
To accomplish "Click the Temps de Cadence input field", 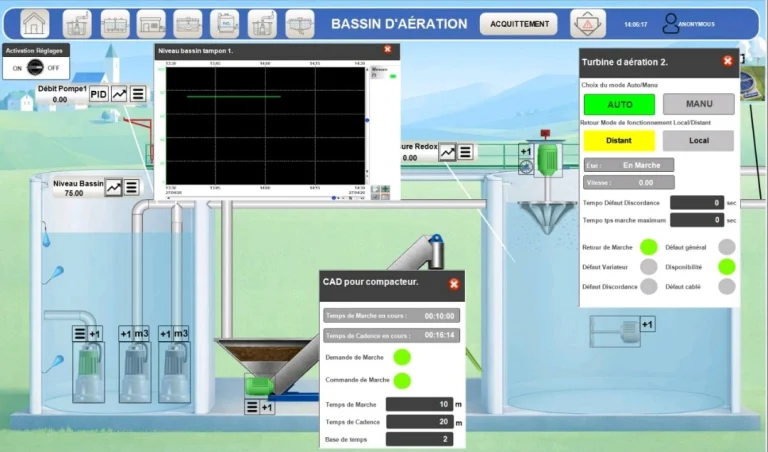I will [x=419, y=422].
